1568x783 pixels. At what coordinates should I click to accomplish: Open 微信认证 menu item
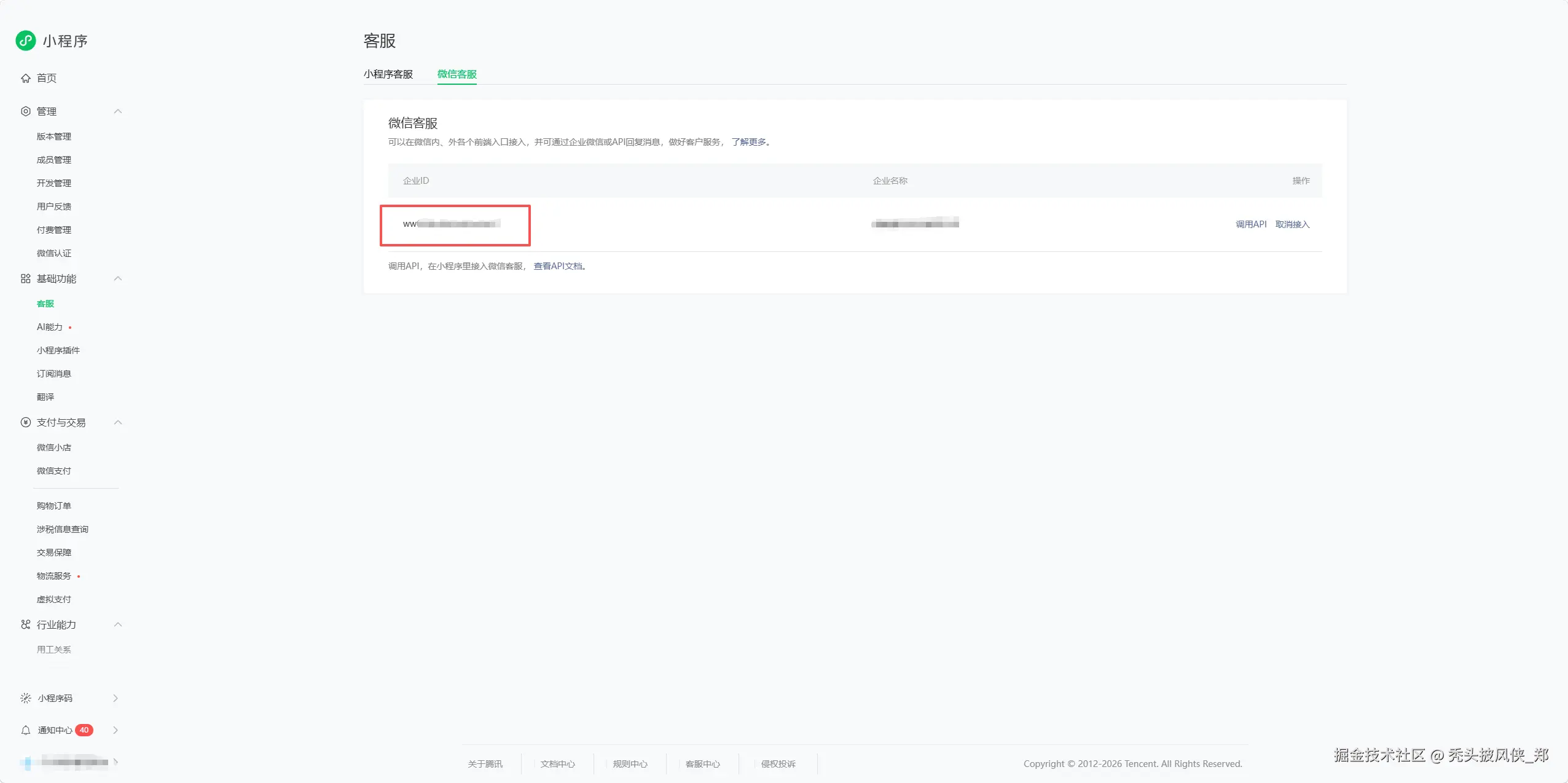tap(54, 253)
